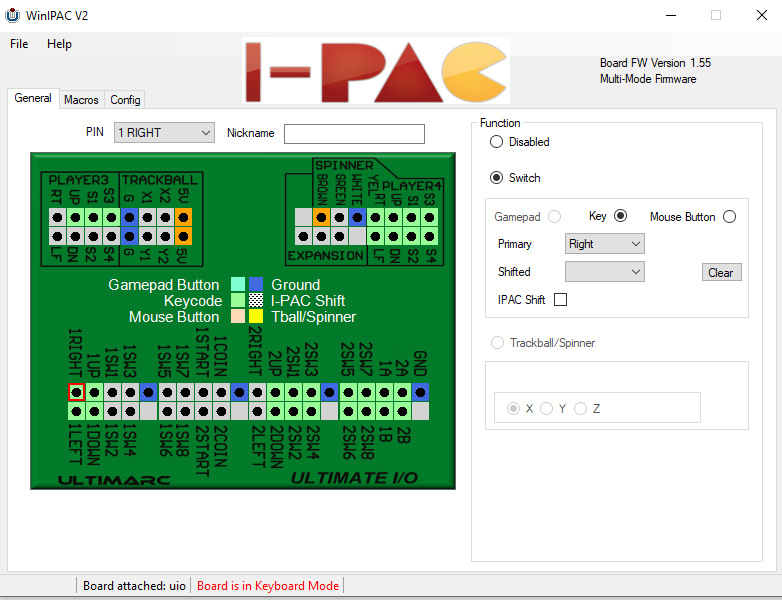Screen dimensions: 782x600
Task: Click the Spinner BROWN orange pin
Action: click(x=321, y=218)
